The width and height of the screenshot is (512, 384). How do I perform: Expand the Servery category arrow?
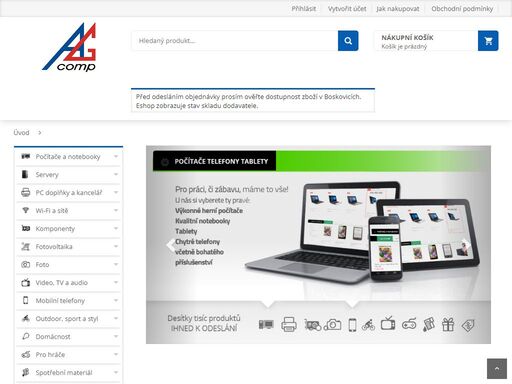[116, 174]
